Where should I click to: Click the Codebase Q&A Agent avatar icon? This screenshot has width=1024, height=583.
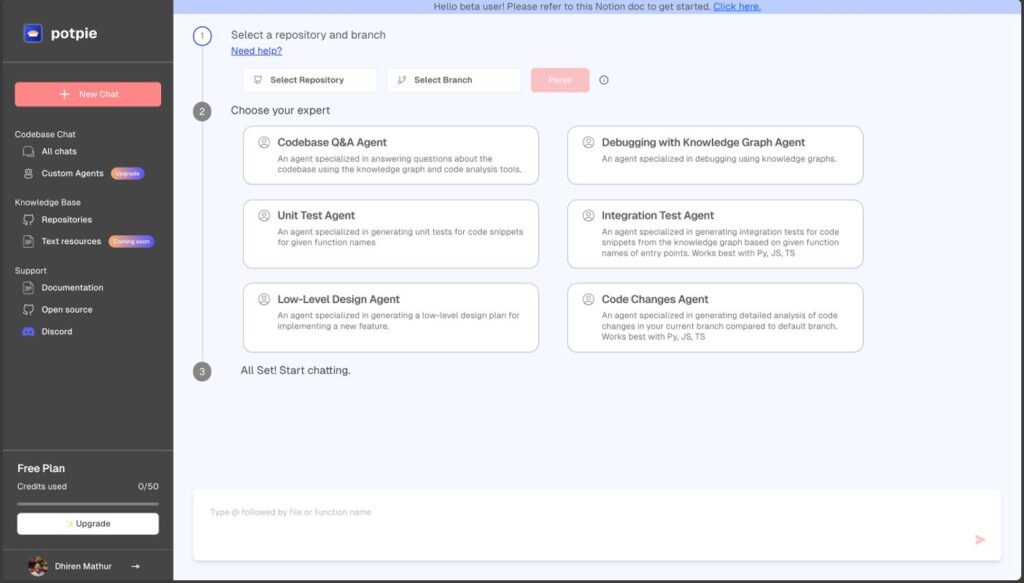click(x=264, y=142)
